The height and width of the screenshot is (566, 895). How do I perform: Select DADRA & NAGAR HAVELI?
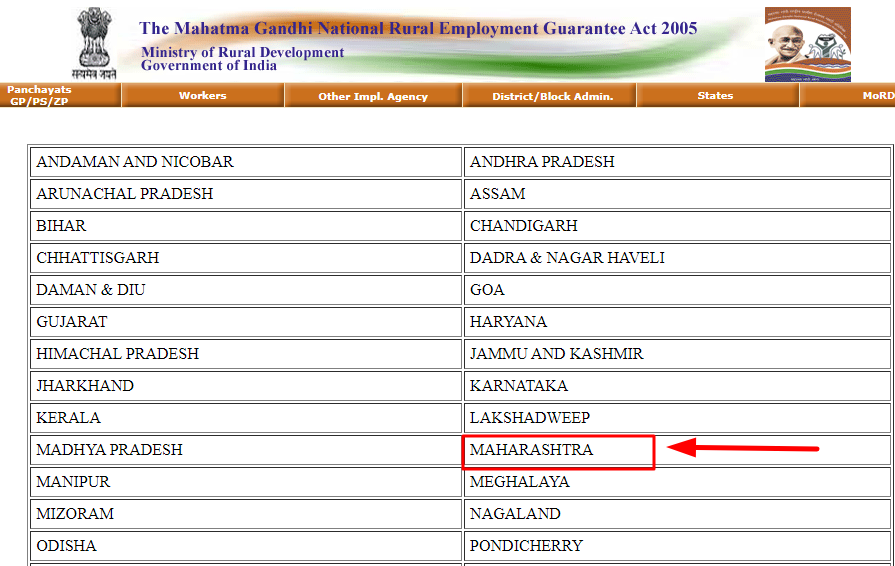click(x=567, y=258)
